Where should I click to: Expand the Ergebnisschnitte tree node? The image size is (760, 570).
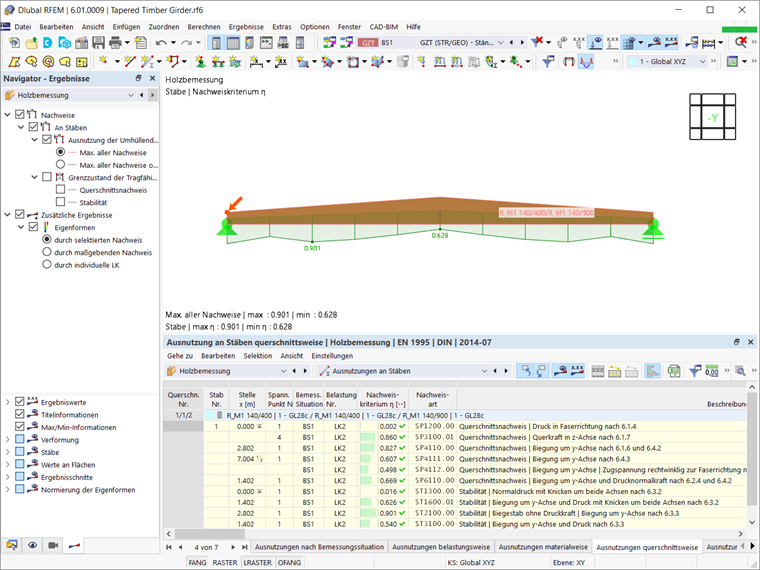[7, 477]
